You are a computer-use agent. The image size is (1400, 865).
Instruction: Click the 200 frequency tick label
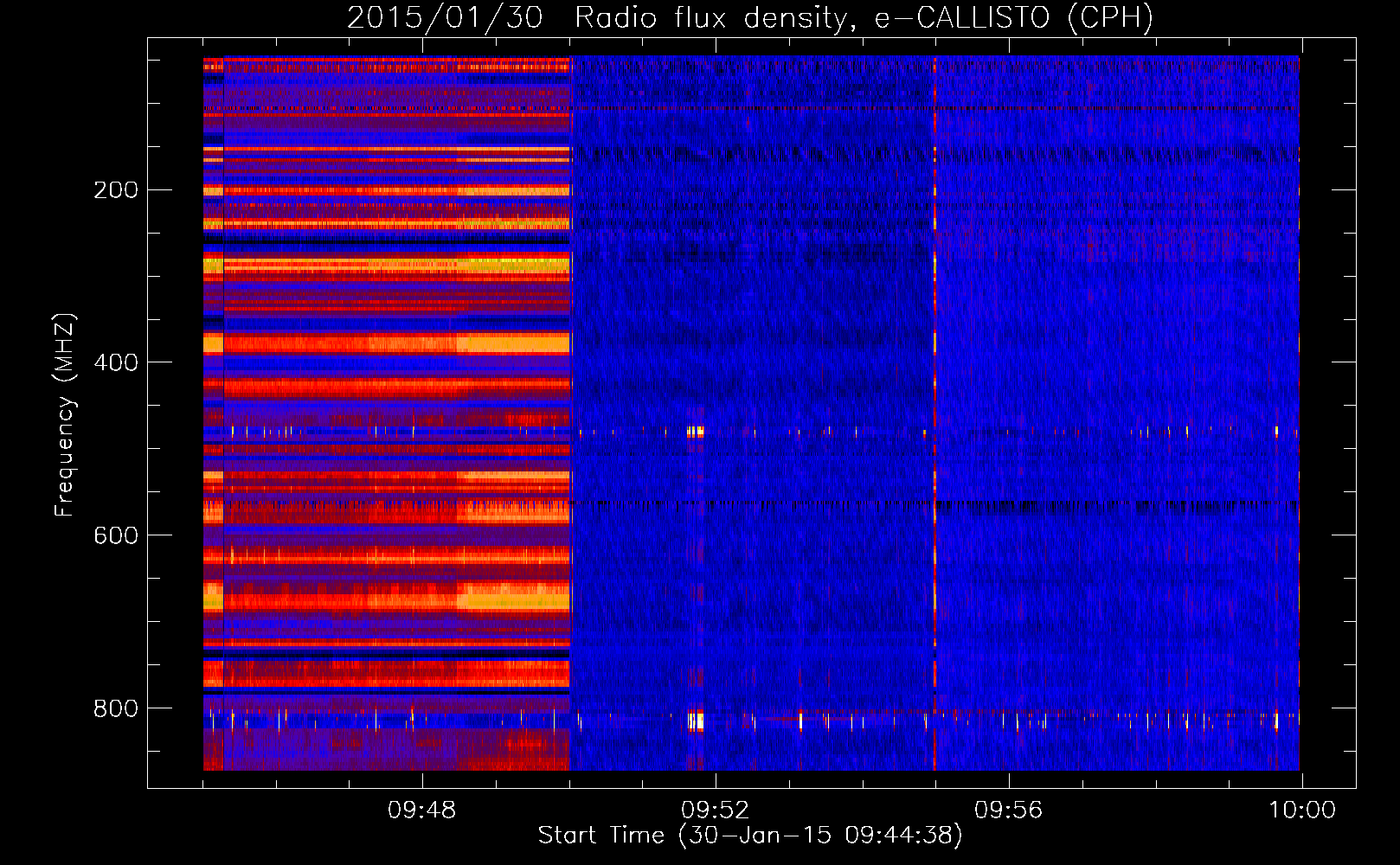click(115, 190)
